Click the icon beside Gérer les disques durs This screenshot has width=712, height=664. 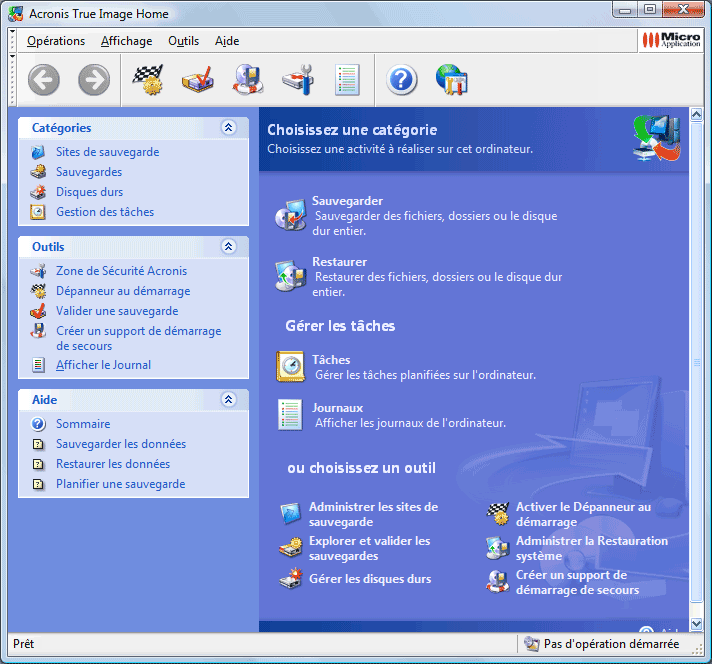tap(291, 578)
